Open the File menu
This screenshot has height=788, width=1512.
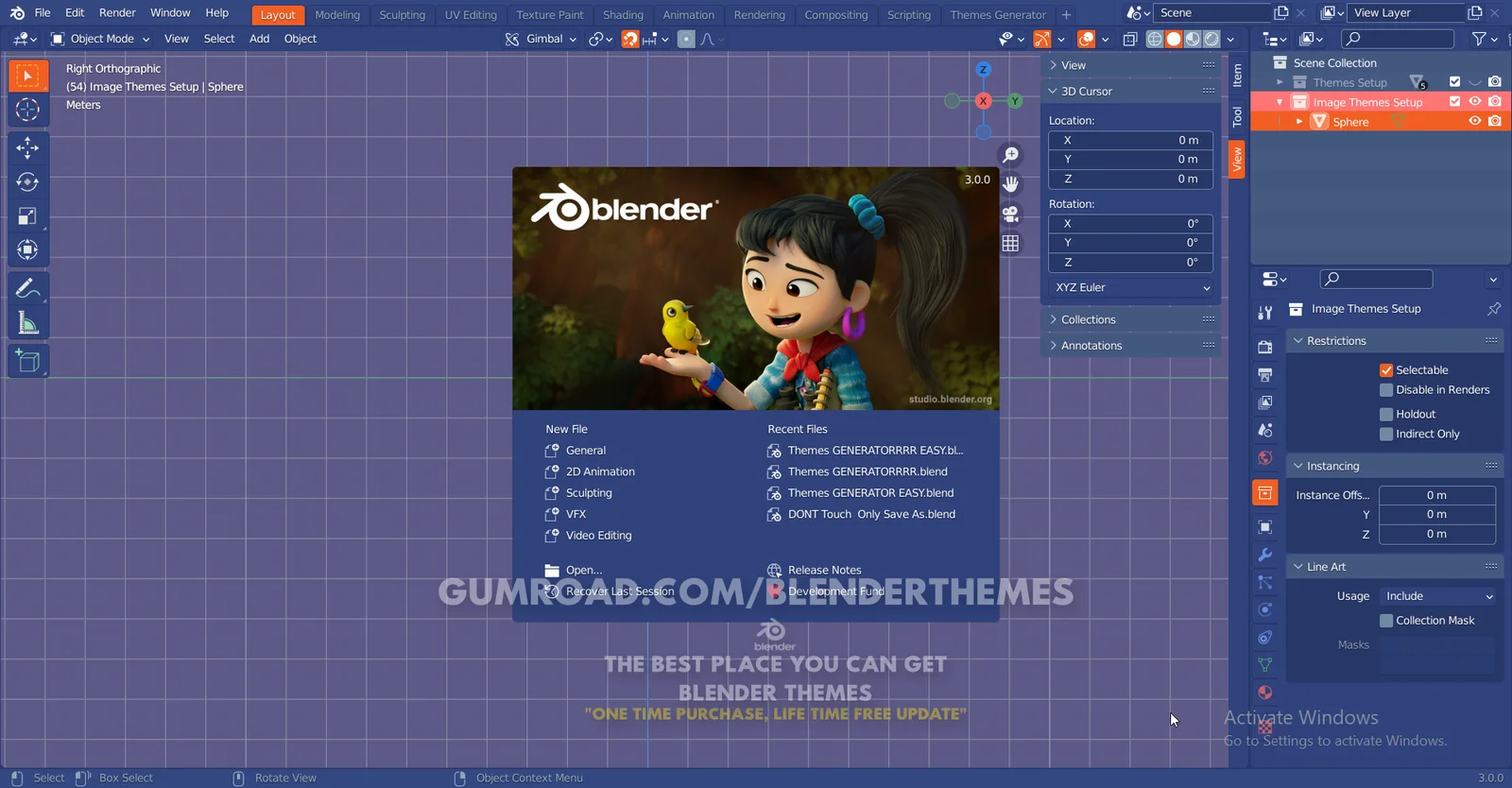click(43, 13)
